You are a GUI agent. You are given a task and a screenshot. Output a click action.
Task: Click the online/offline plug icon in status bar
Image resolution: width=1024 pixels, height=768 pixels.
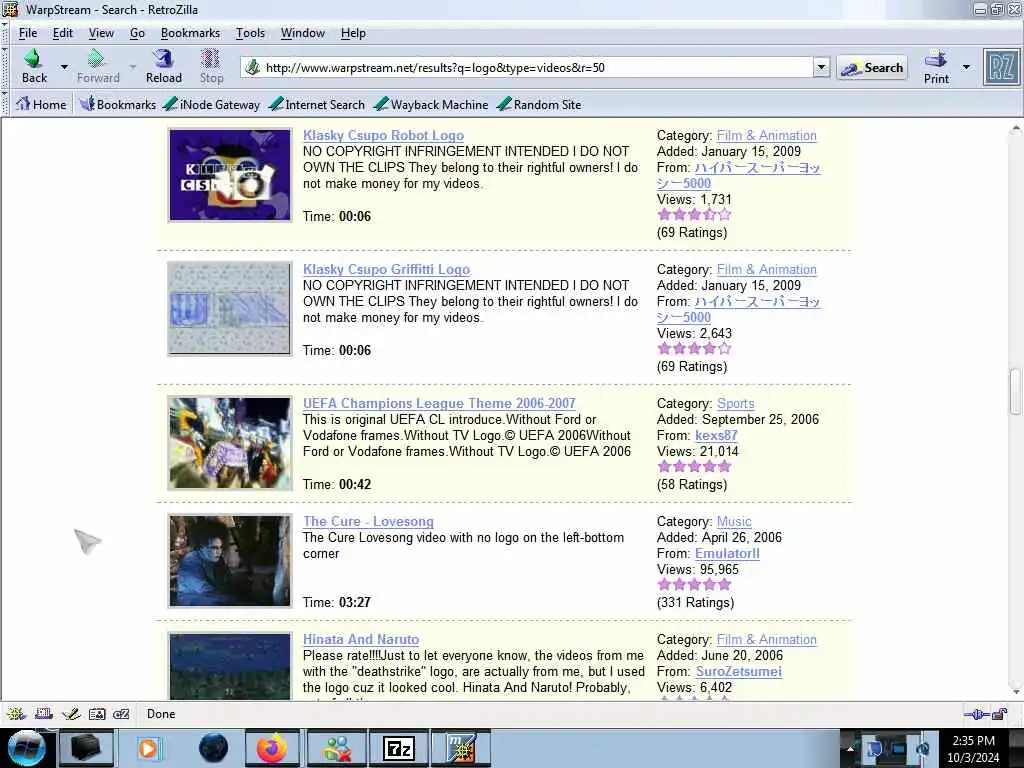(978, 714)
